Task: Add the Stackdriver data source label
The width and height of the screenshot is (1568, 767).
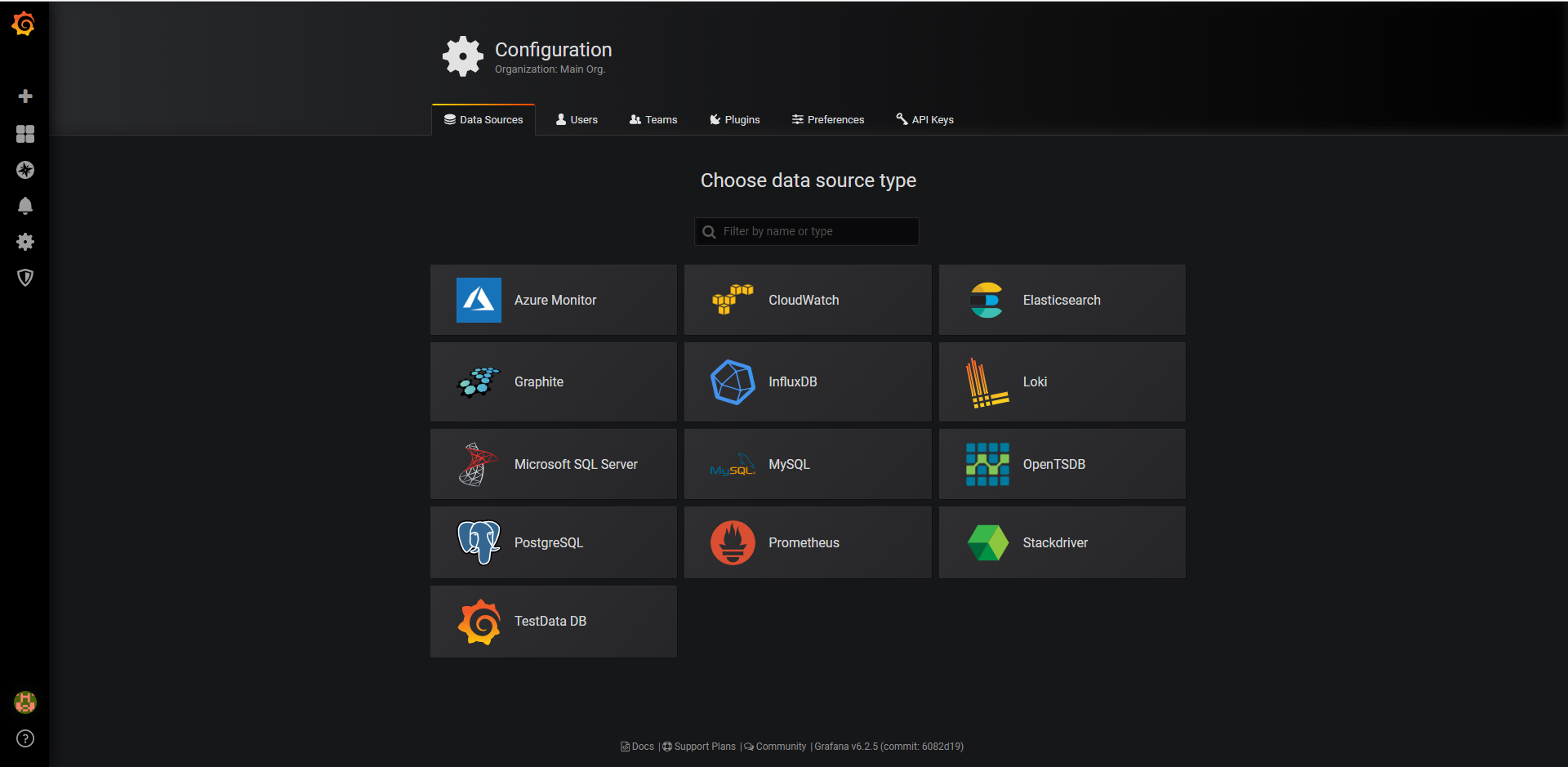Action: pos(1055,543)
